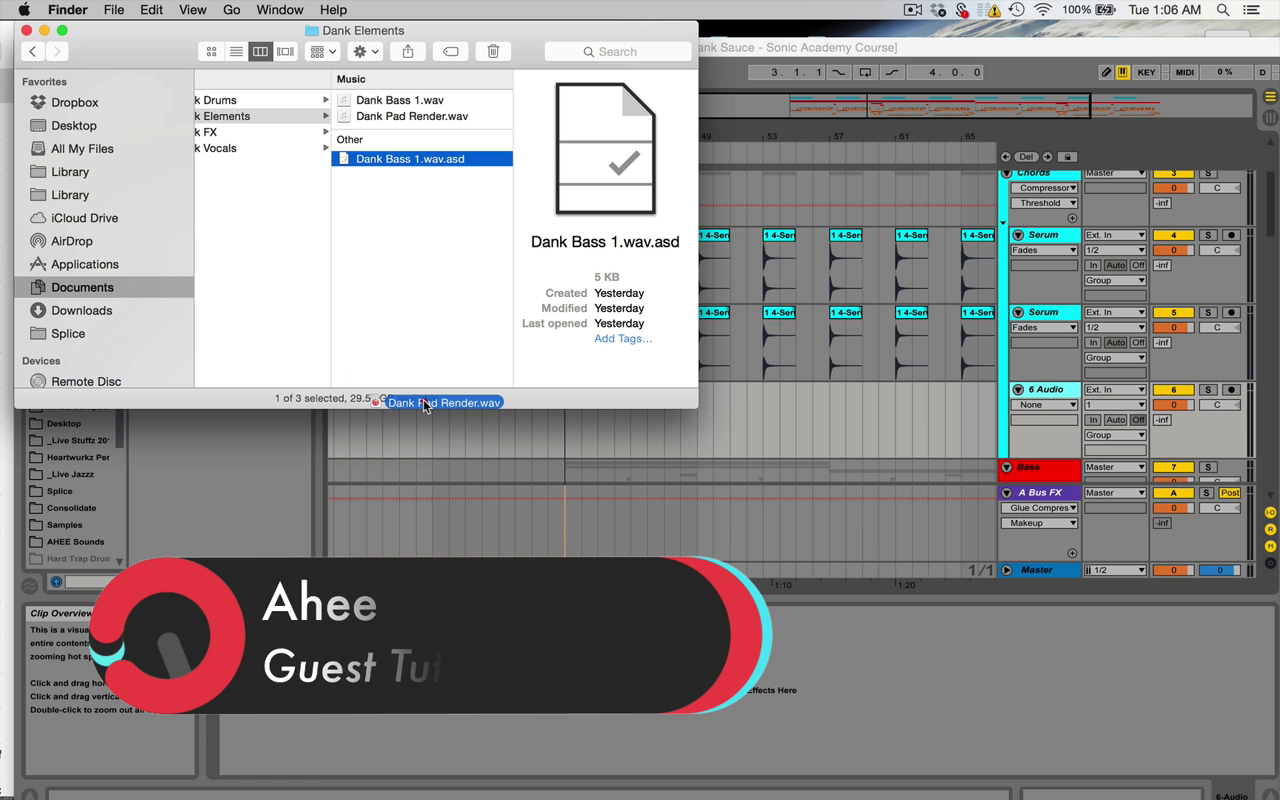Enable Draw Mode pencil in Ableton
This screenshot has width=1280, height=800.
pyautogui.click(x=1106, y=72)
